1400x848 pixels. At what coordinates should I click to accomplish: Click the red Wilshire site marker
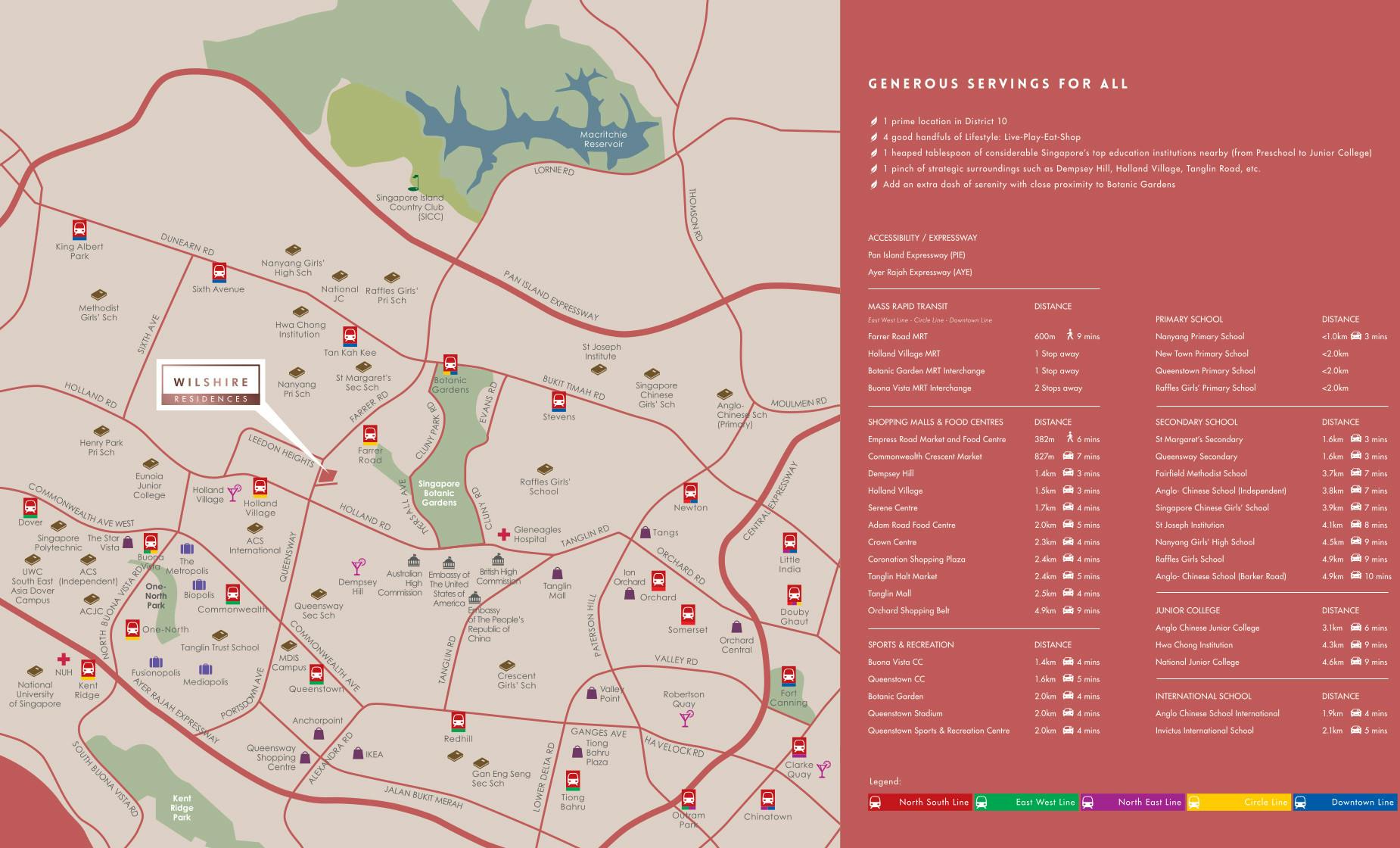328,475
